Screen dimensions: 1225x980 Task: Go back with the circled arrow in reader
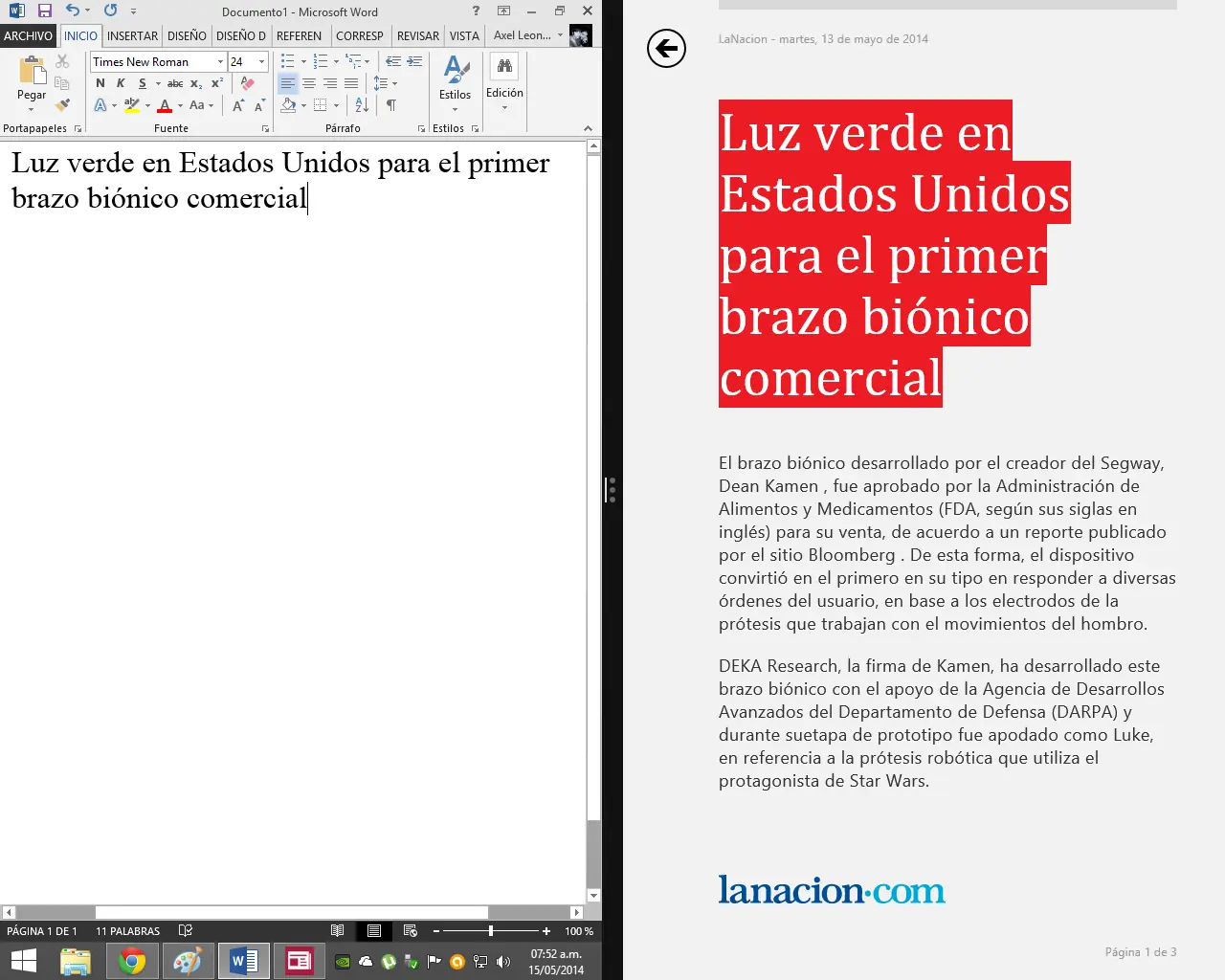click(666, 48)
